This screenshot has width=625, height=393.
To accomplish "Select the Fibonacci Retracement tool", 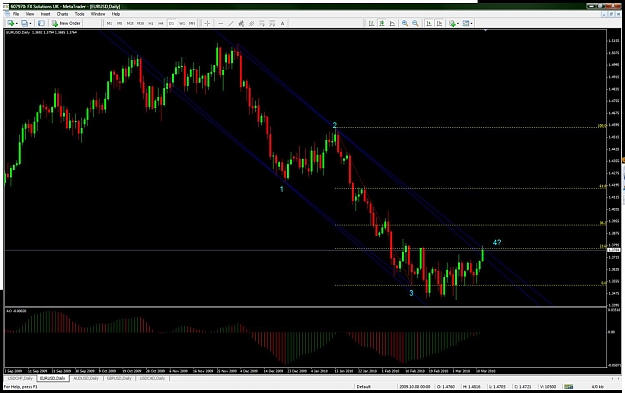I will click(252, 24).
